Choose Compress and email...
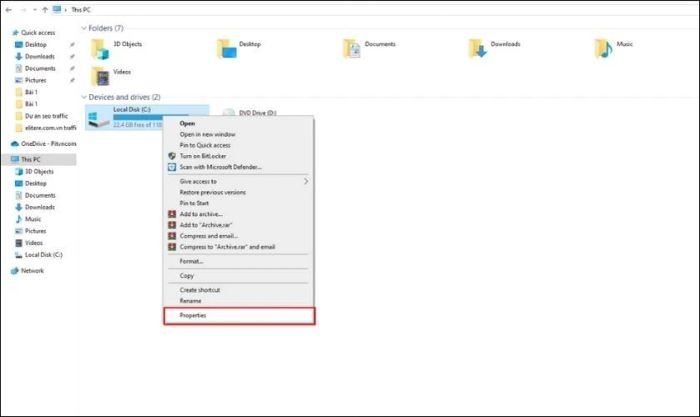 coord(238,236)
